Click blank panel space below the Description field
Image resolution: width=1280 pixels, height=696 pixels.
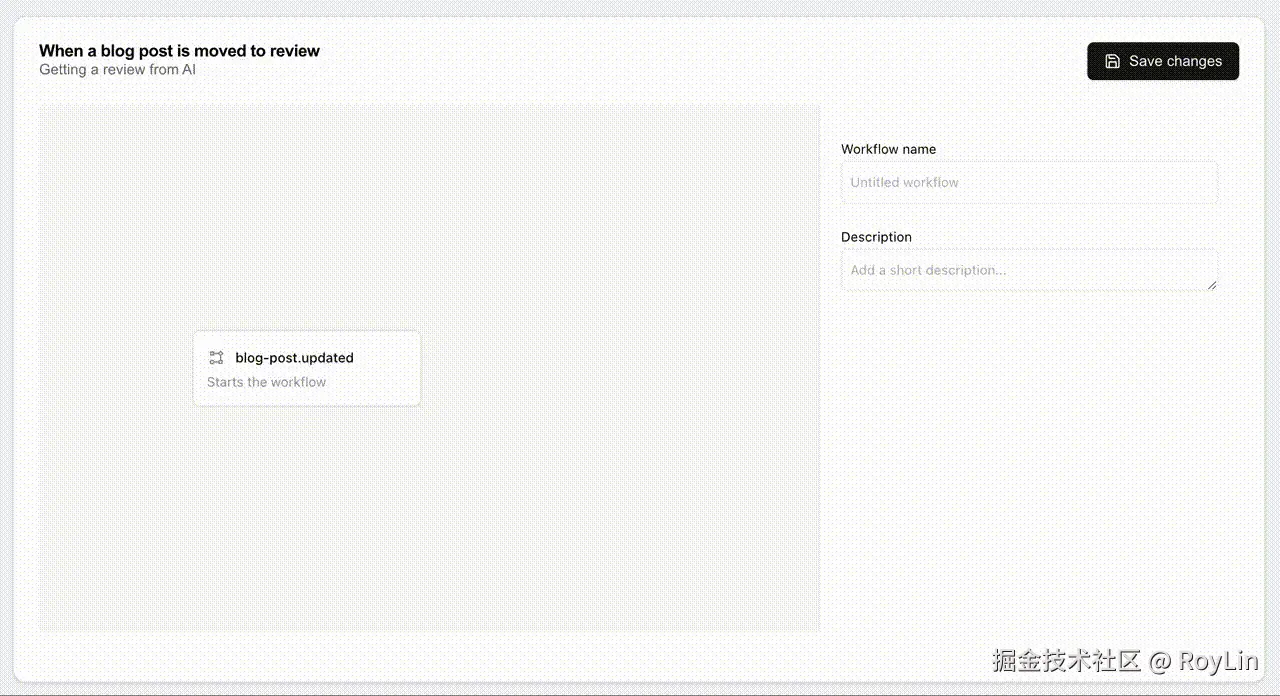(x=1029, y=450)
